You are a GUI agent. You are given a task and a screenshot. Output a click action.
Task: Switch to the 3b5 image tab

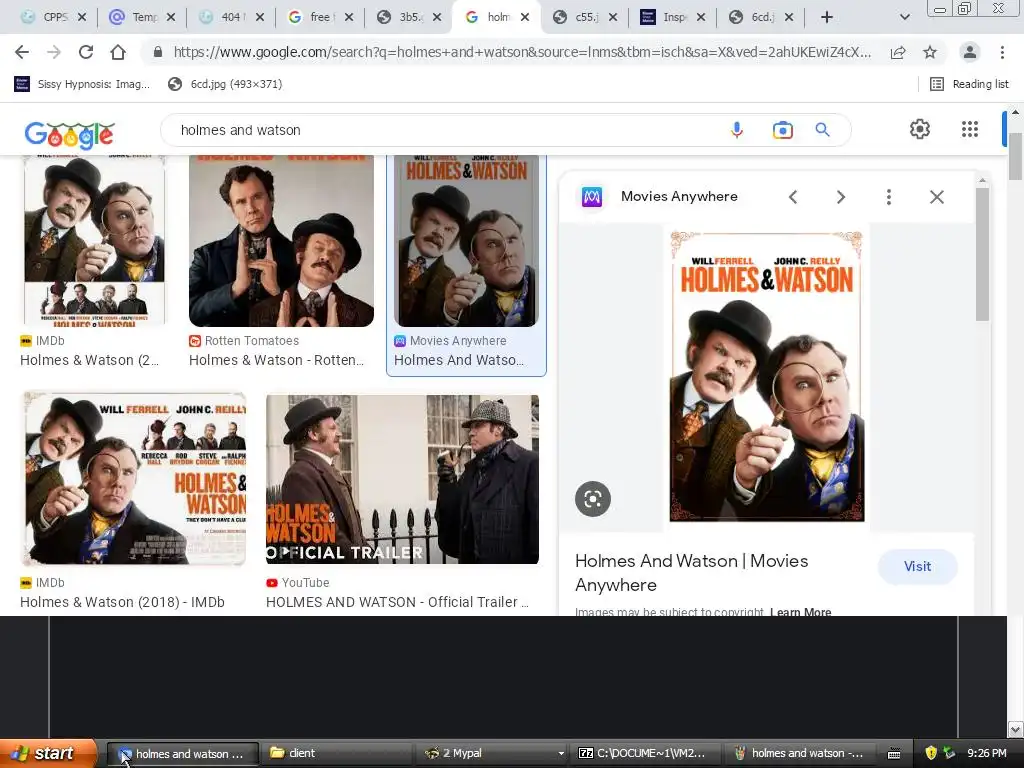(400, 17)
